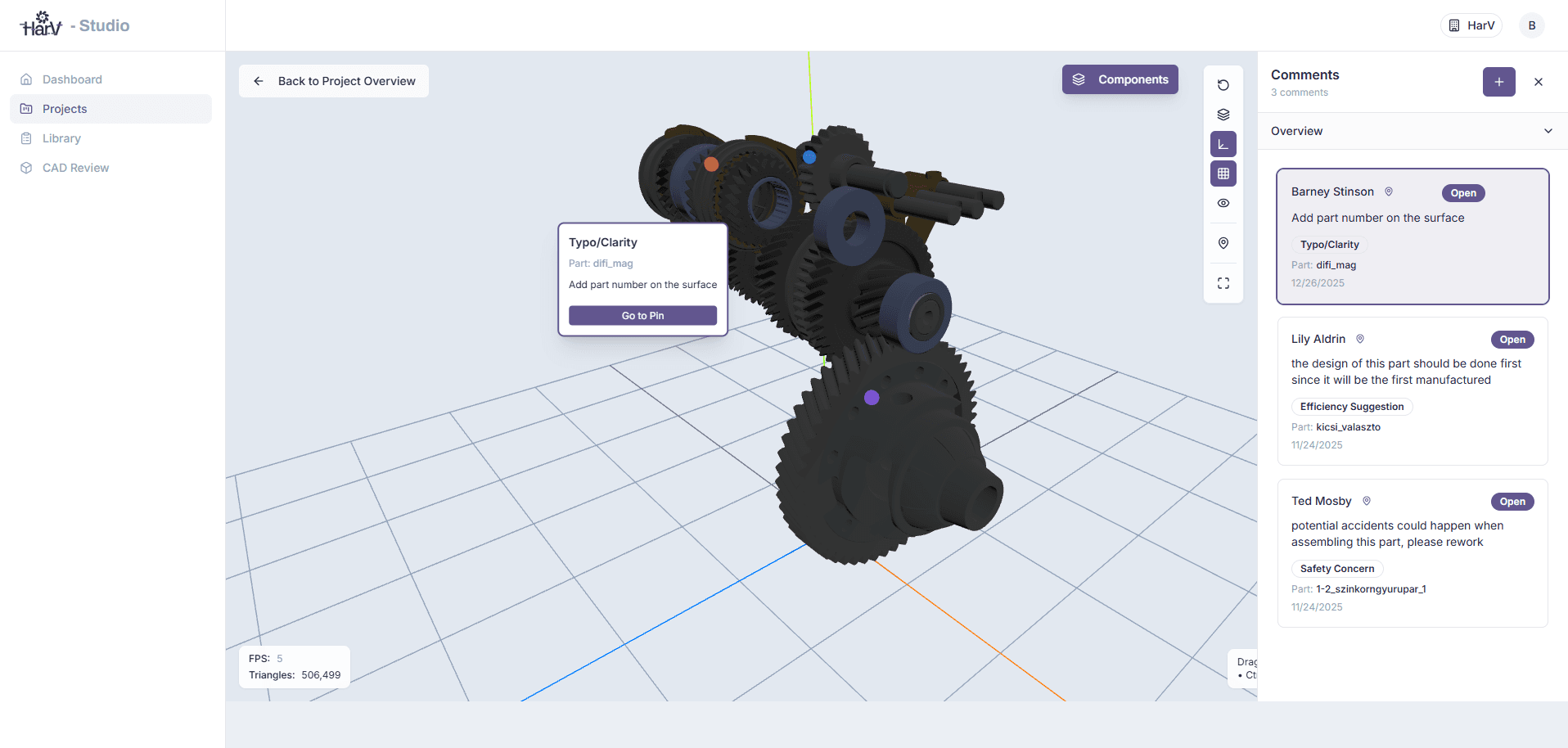Select Ted Mosby's comment card
This screenshot has width=1568, height=748.
(1413, 553)
